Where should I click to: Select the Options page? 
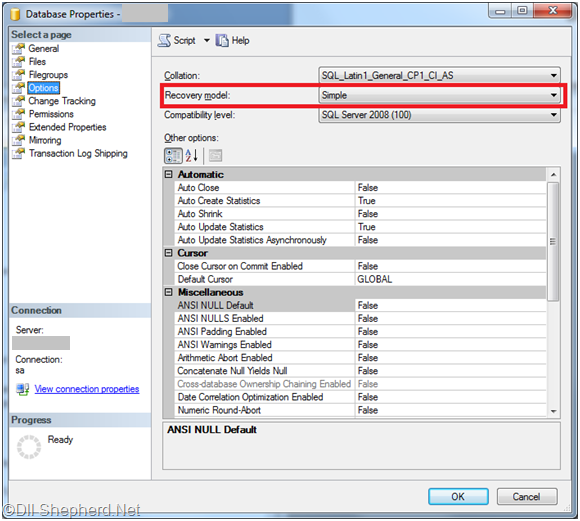point(43,88)
